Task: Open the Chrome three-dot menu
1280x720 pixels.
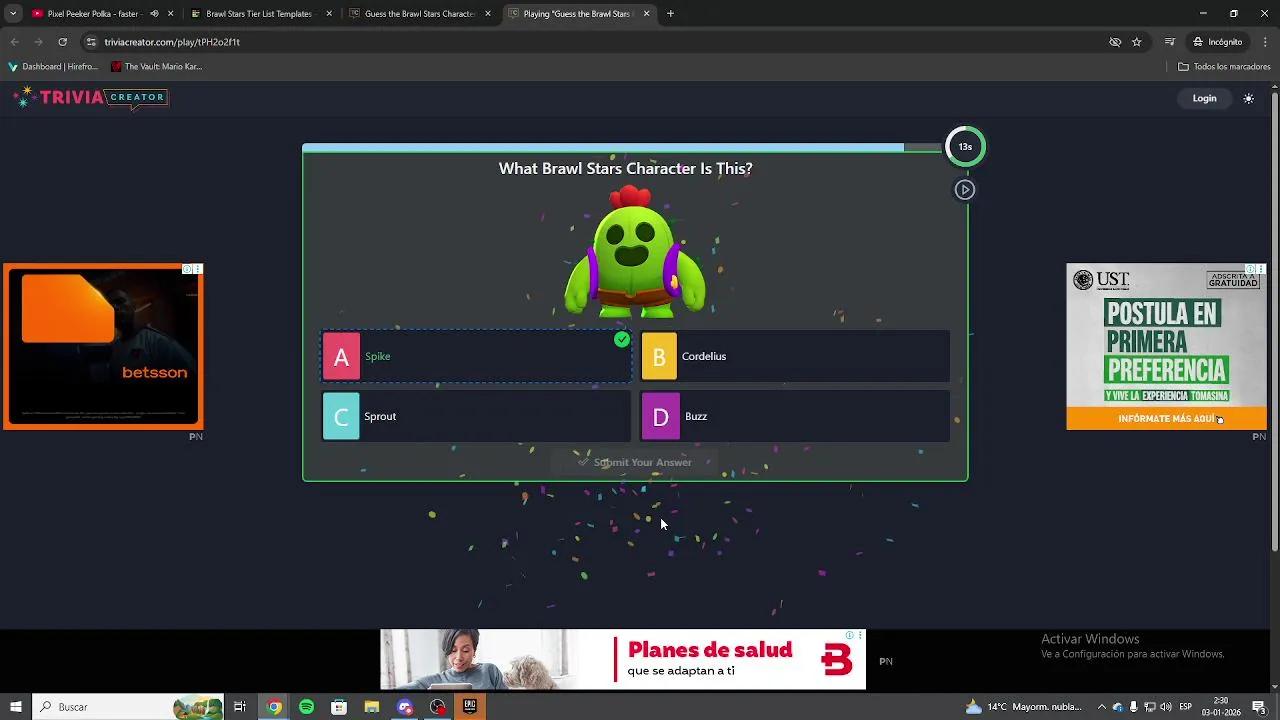Action: point(1266,42)
